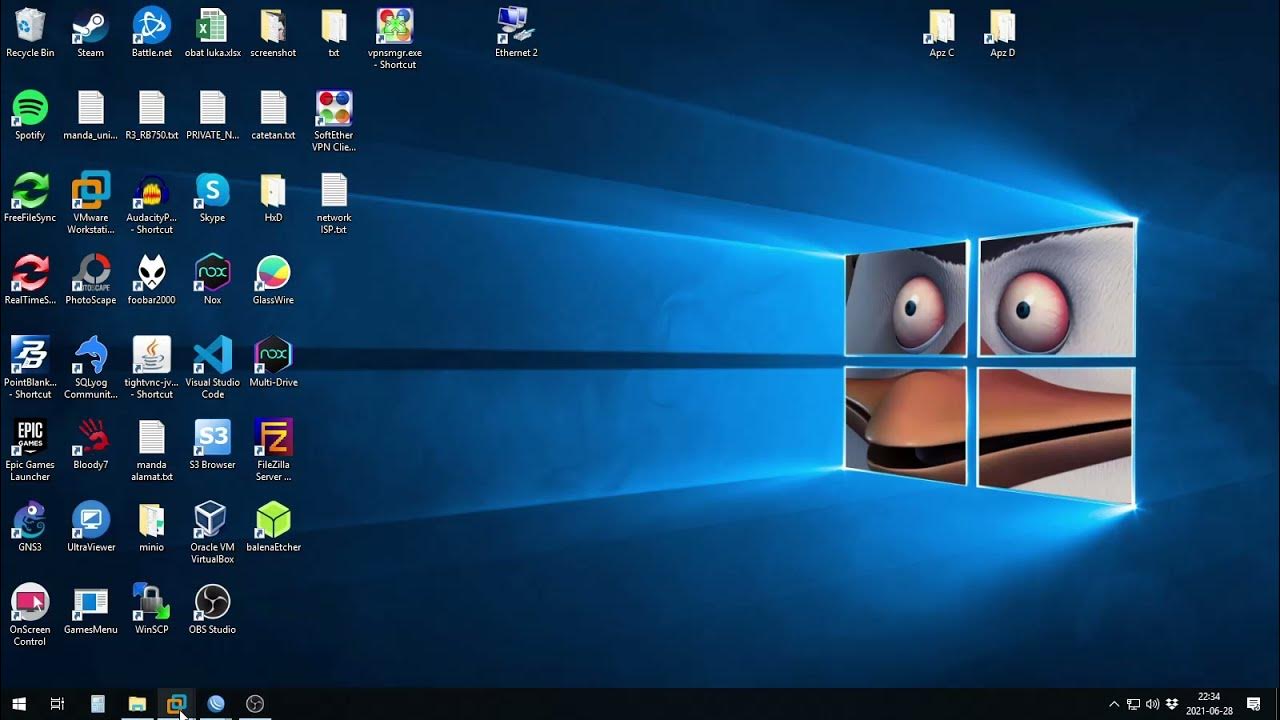Show hidden system tray icons
1280x720 pixels.
pyautogui.click(x=1114, y=704)
